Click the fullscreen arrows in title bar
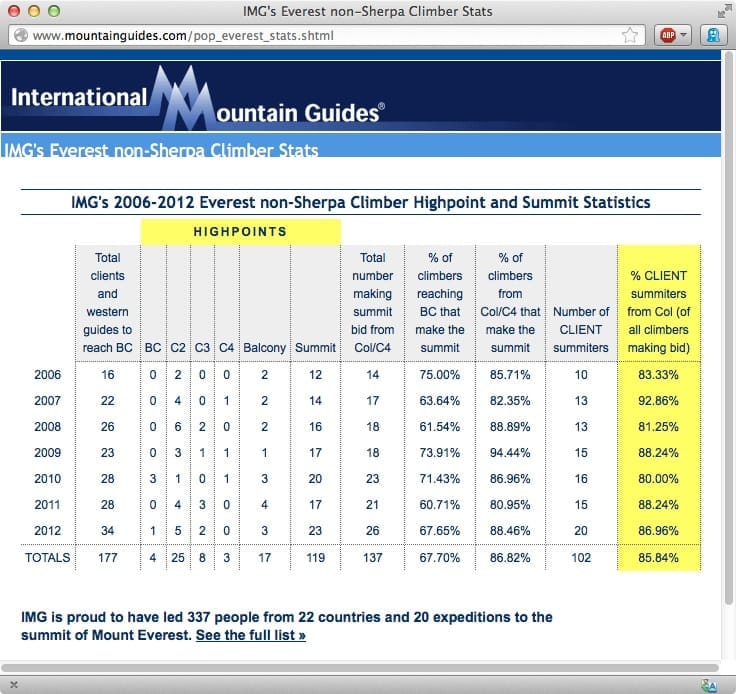736x694 pixels. [723, 12]
